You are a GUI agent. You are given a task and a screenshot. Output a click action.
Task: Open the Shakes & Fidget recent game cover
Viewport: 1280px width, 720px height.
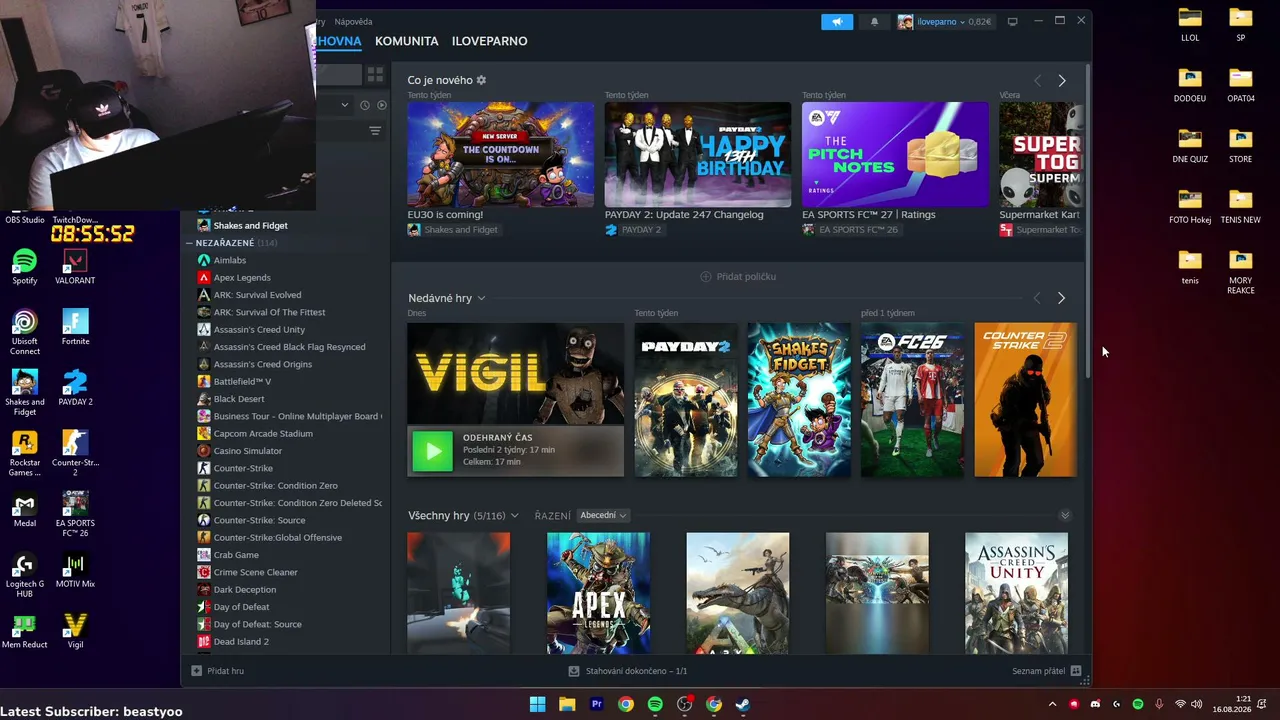click(799, 400)
